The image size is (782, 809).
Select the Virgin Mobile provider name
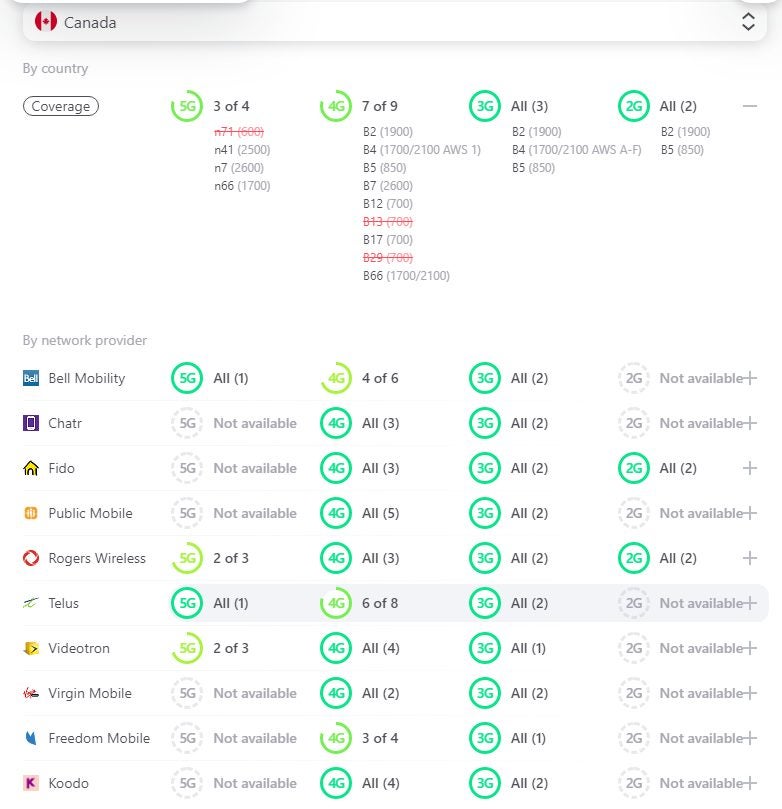[x=90, y=693]
